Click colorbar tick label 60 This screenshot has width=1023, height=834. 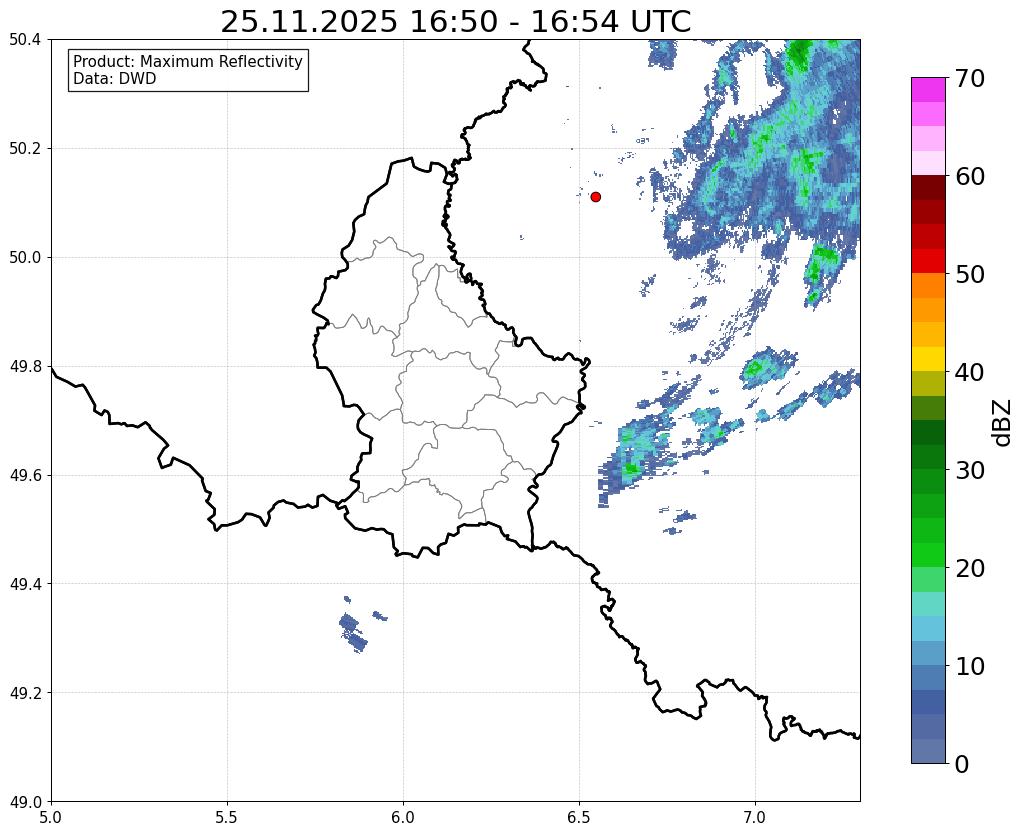[970, 176]
